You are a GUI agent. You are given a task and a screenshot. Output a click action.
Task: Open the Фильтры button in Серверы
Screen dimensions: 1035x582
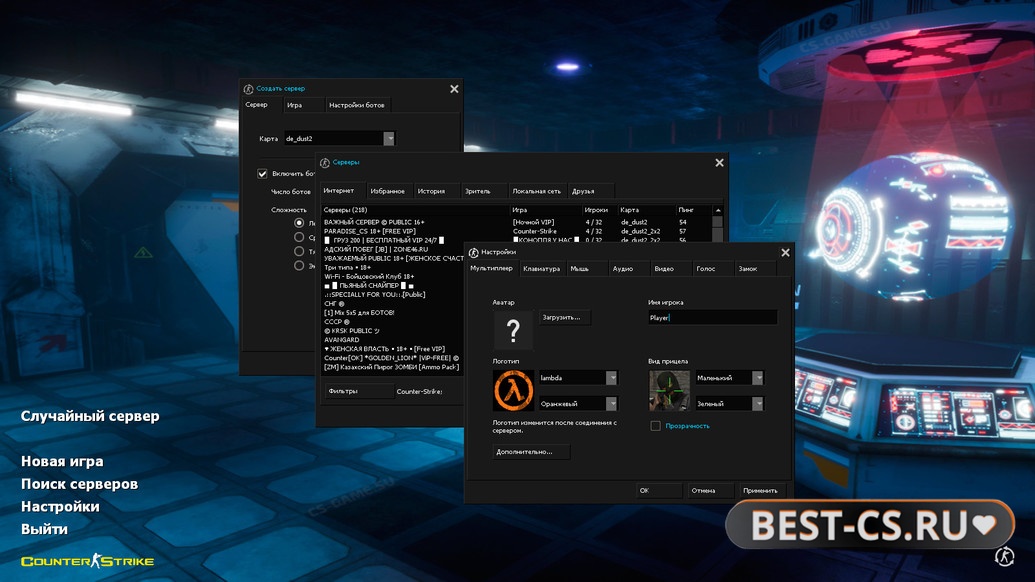[358, 391]
